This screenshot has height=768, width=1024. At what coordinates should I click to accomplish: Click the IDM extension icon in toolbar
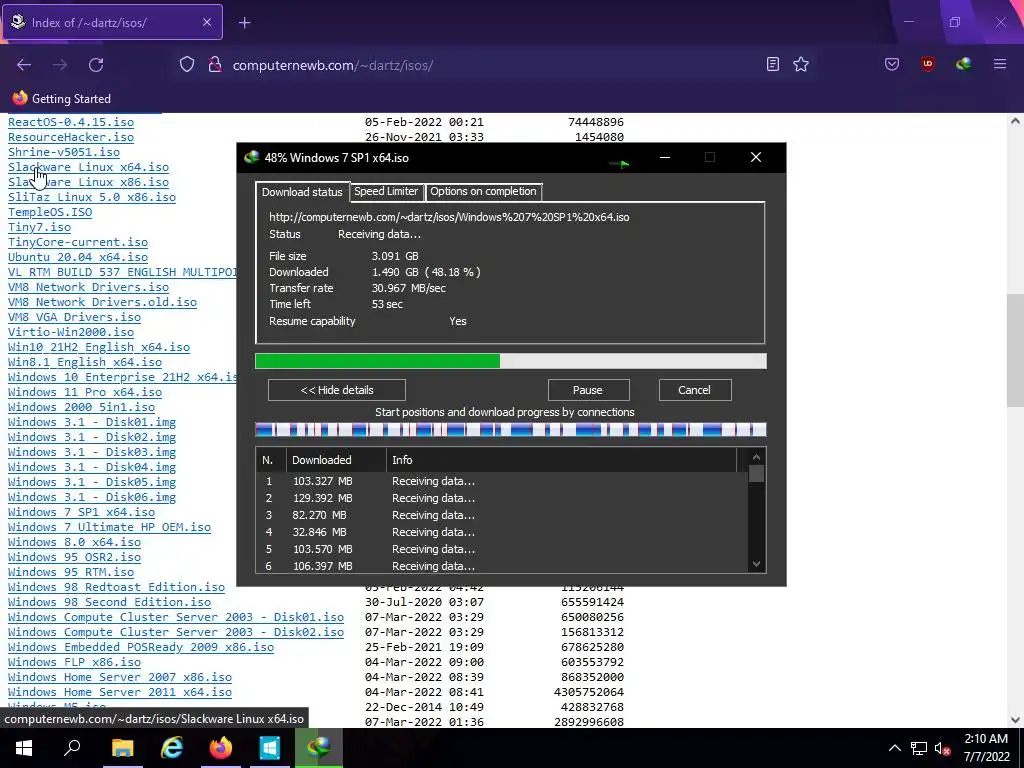click(x=963, y=64)
